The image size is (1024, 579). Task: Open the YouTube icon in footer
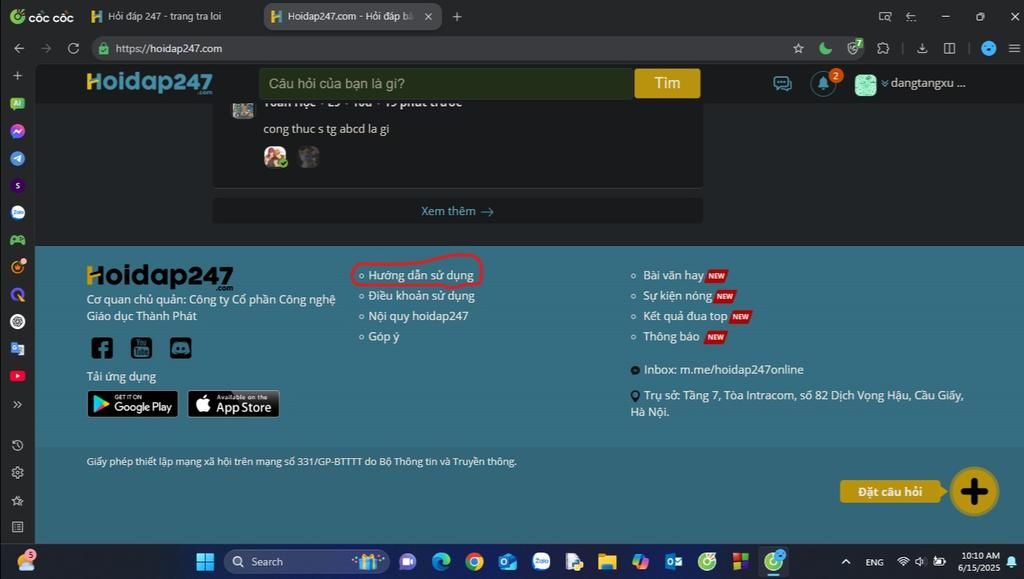click(x=141, y=348)
